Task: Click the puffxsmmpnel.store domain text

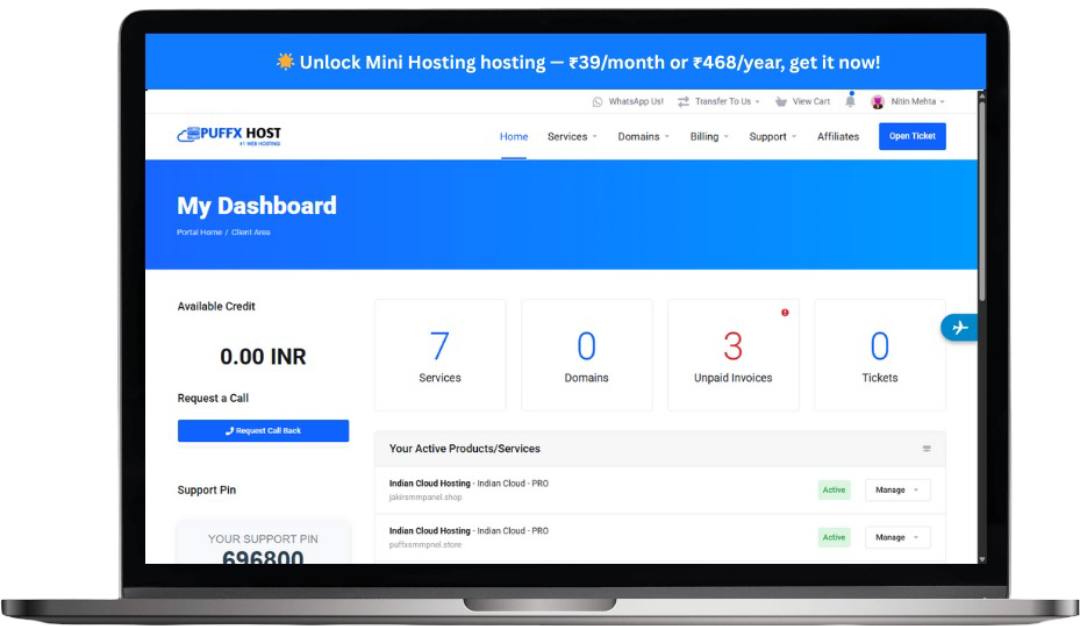Action: tap(425, 545)
